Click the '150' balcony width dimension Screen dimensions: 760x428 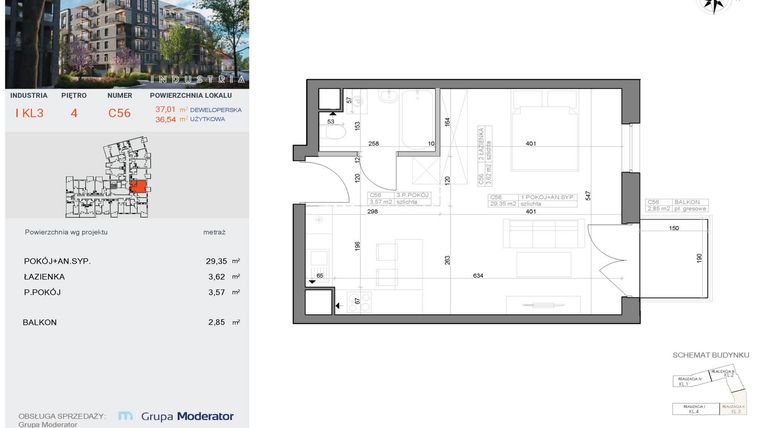coord(674,228)
